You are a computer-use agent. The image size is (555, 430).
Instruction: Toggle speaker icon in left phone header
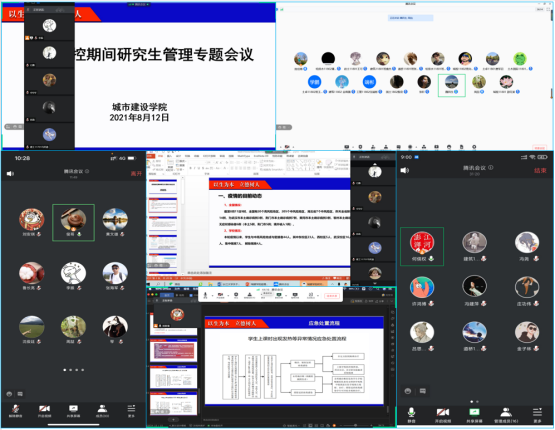tap(10, 173)
